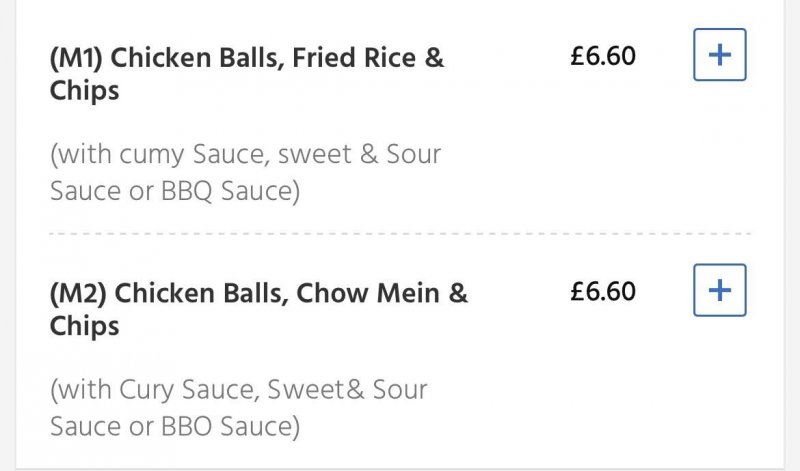This screenshot has width=800, height=471.
Task: Select the M2 sauce options description
Action: tap(238, 408)
